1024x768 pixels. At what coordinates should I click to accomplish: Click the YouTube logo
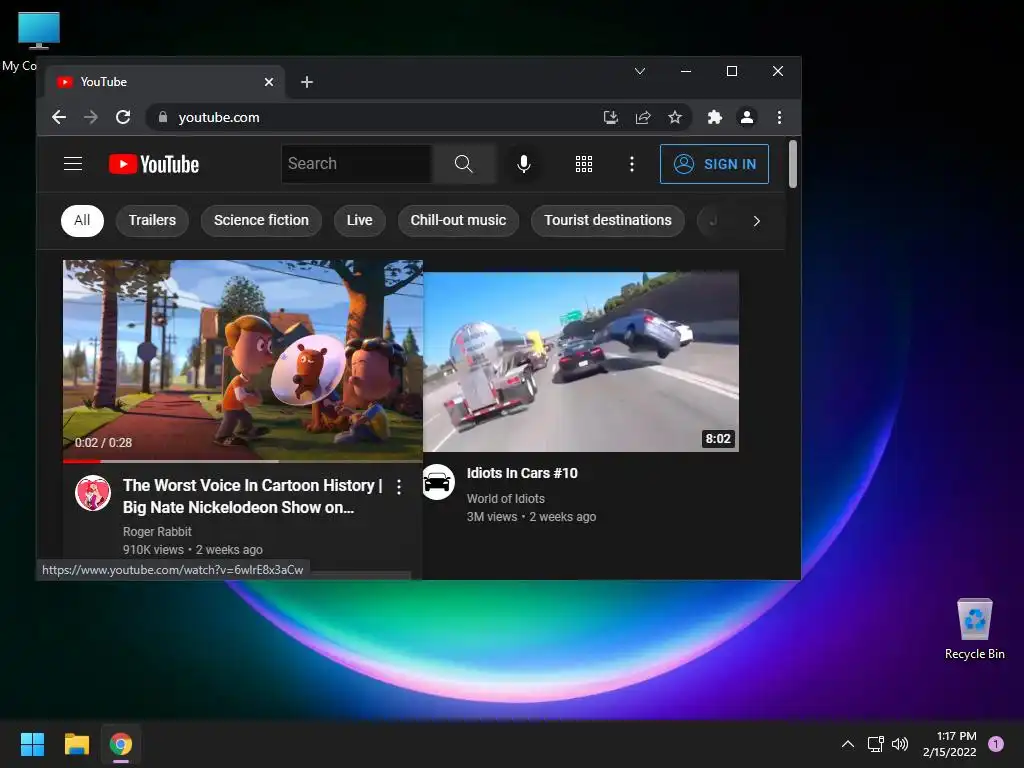point(153,164)
